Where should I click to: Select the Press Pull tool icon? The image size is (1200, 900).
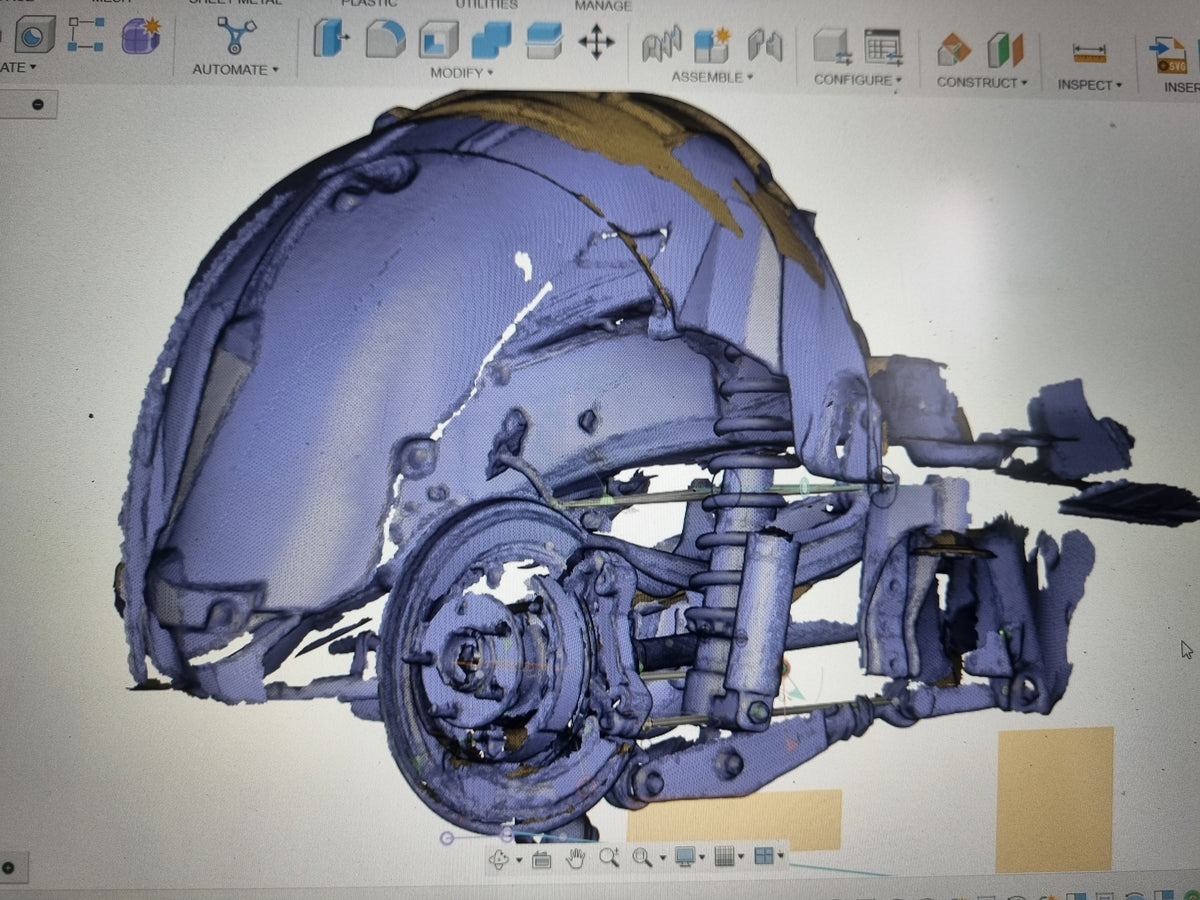(x=332, y=39)
